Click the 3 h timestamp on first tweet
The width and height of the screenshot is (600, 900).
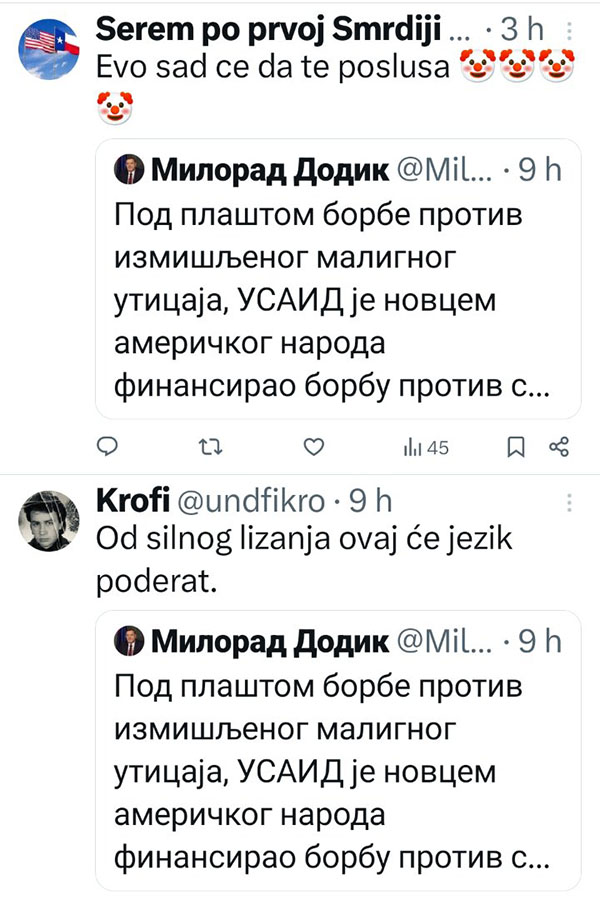point(521,30)
